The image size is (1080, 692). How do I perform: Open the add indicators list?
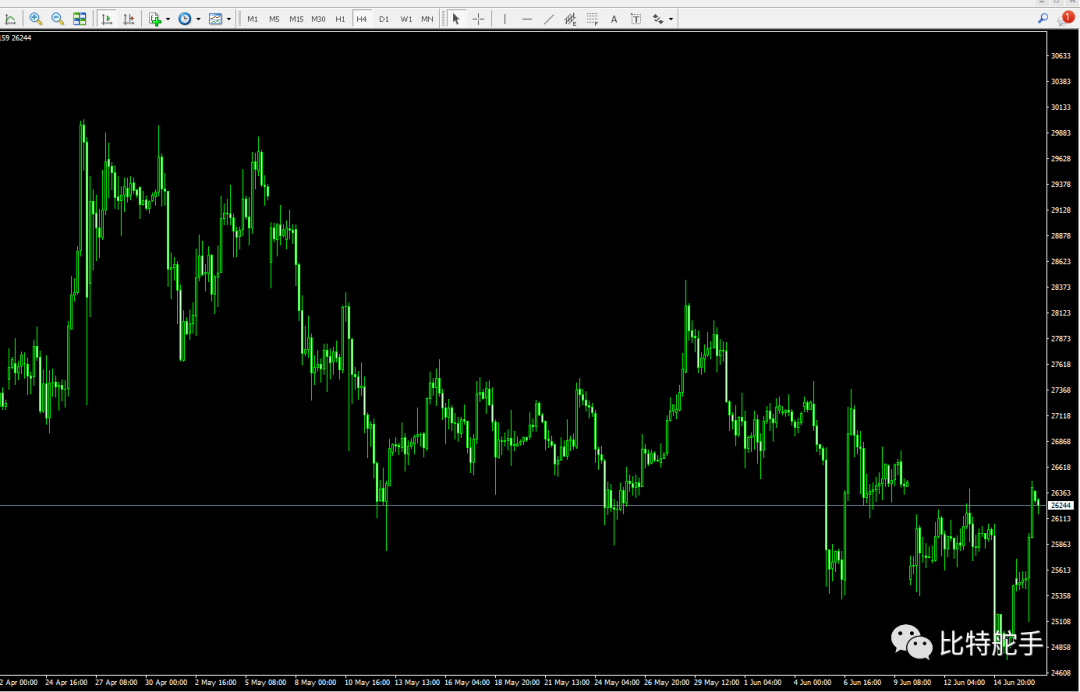[155, 19]
